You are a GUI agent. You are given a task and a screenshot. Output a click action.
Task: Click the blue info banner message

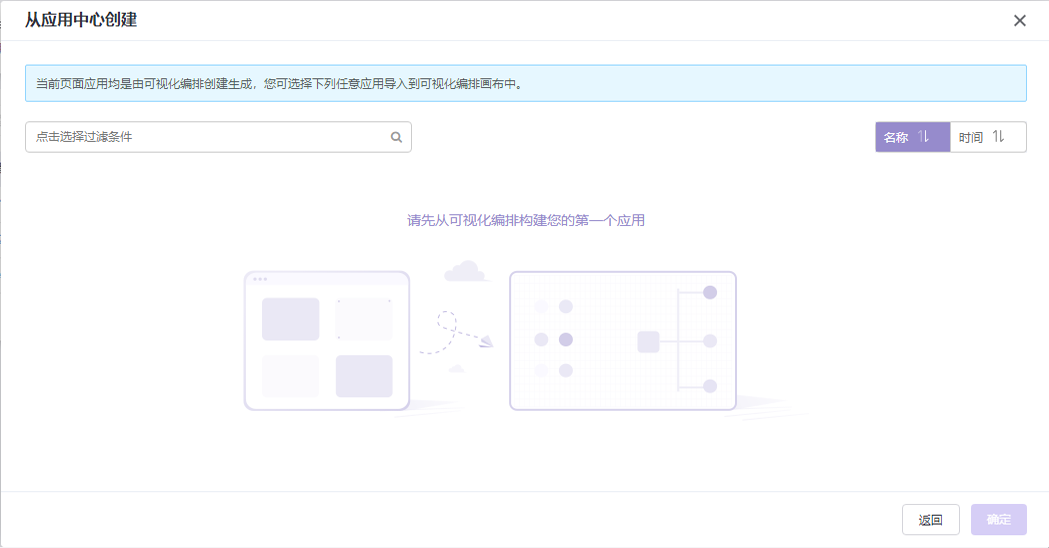(525, 84)
